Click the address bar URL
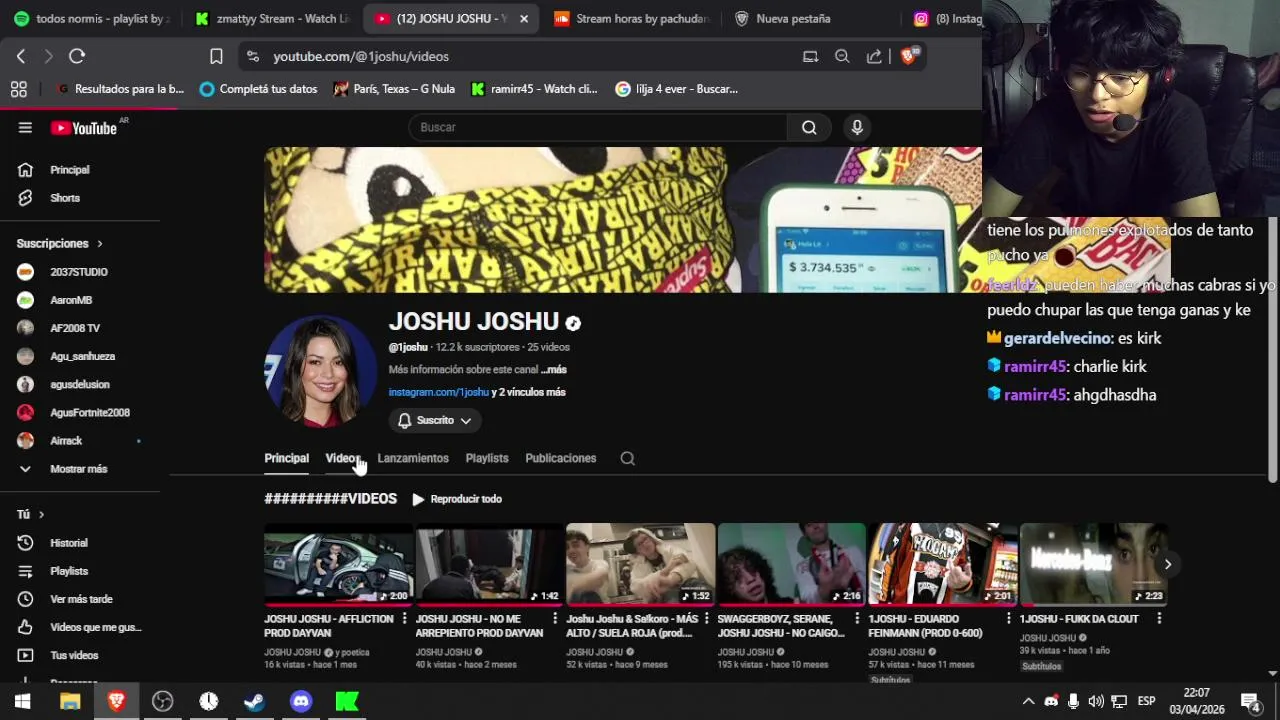 [361, 57]
